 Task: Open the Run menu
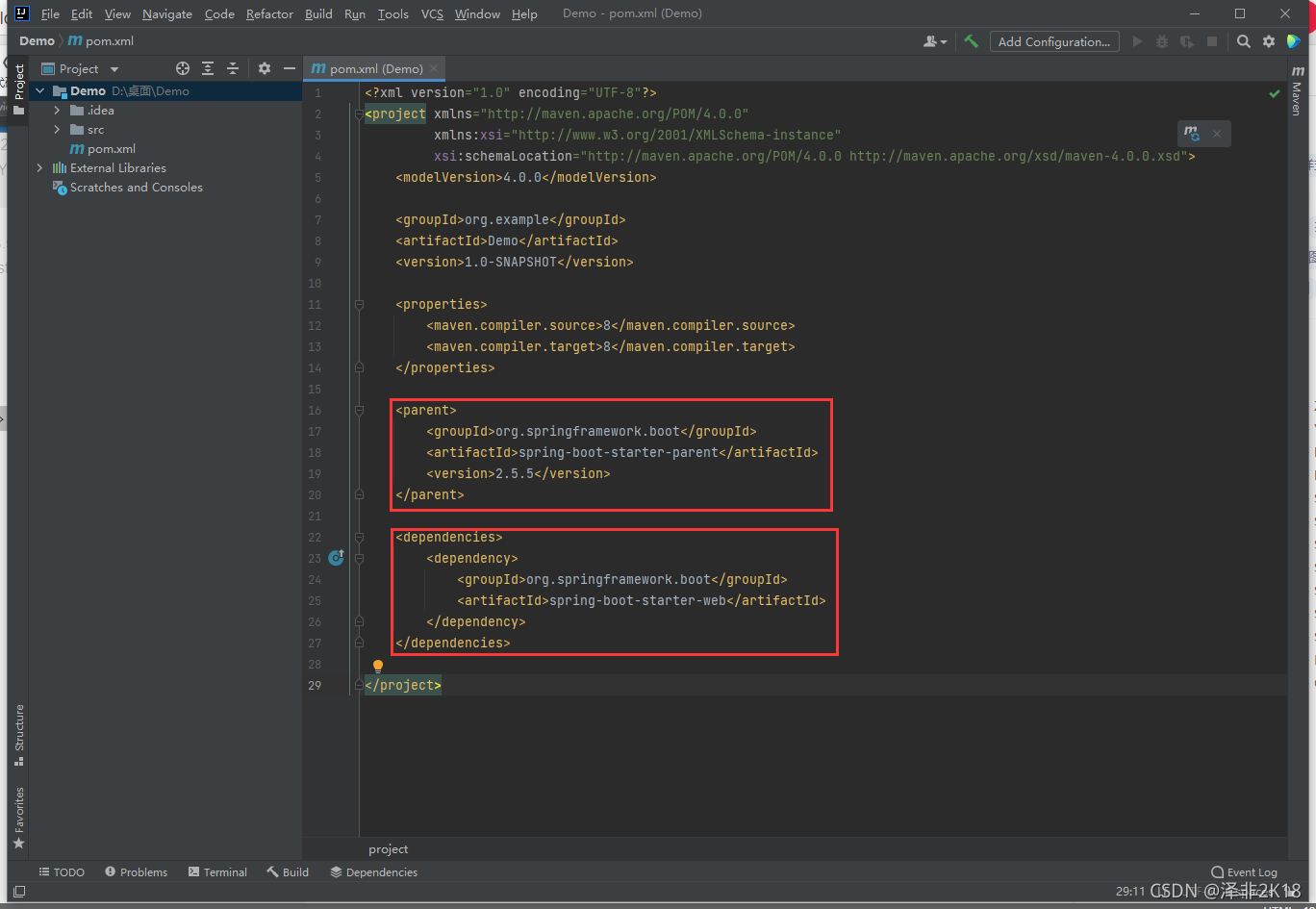click(354, 13)
